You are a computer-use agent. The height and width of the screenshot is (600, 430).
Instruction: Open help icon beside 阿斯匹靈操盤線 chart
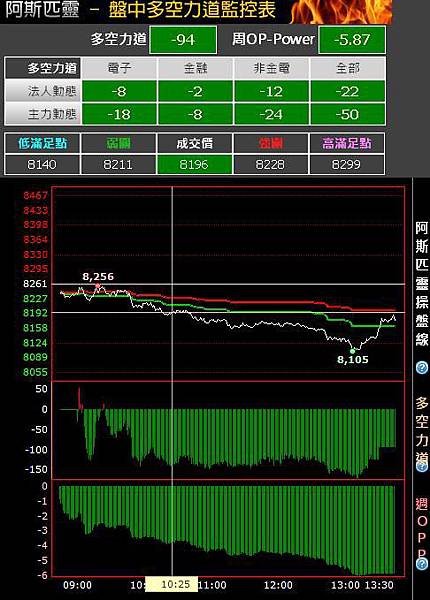coord(422,368)
